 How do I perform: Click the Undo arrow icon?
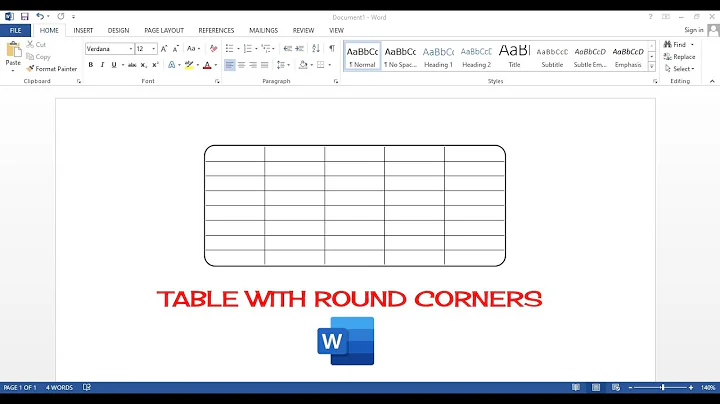click(x=40, y=17)
